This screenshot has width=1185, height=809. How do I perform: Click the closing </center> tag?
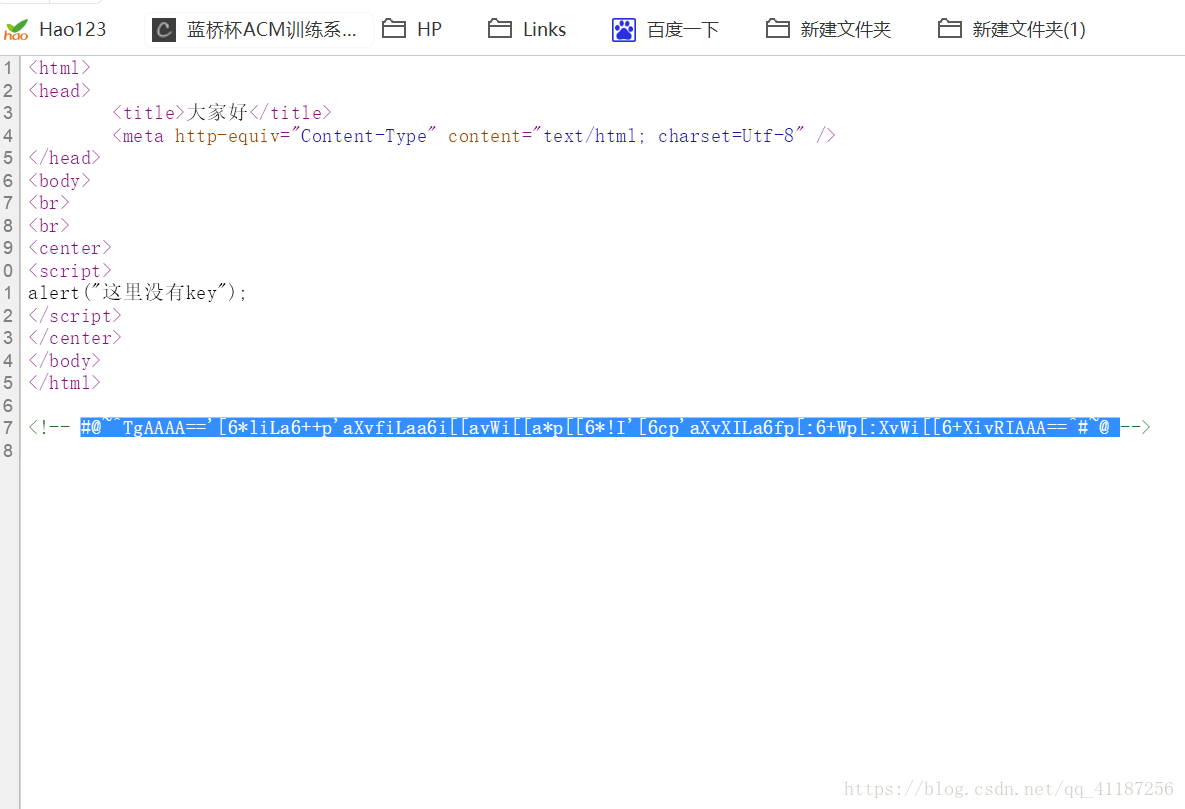75,338
